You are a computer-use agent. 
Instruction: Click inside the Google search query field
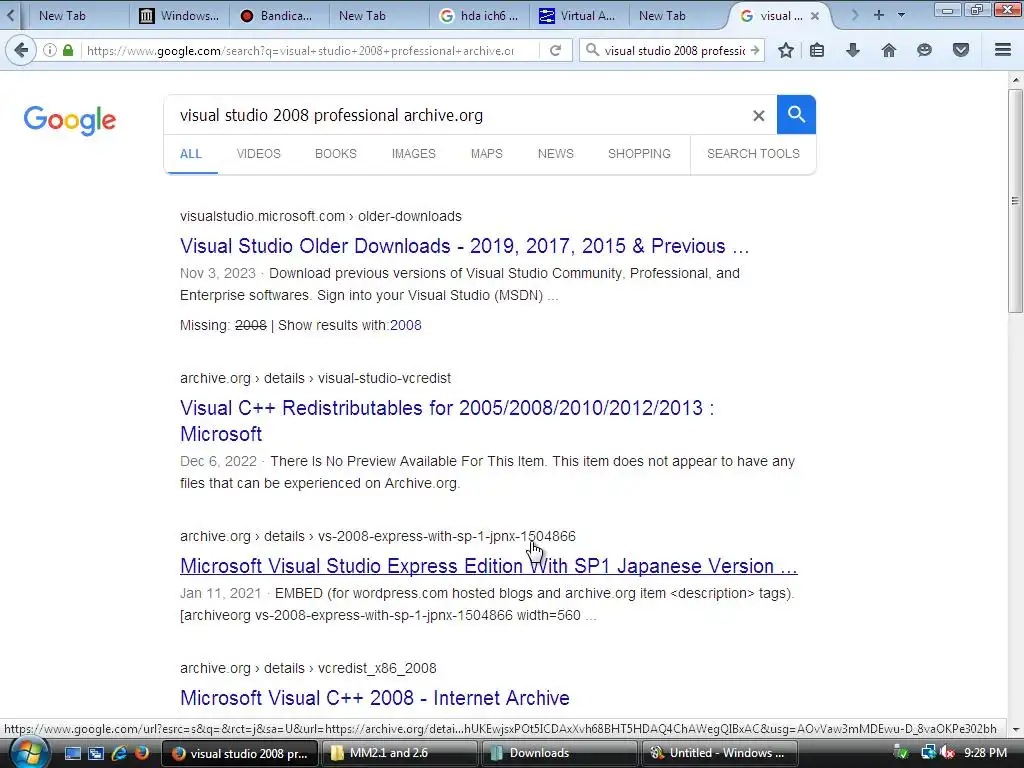[457, 116]
